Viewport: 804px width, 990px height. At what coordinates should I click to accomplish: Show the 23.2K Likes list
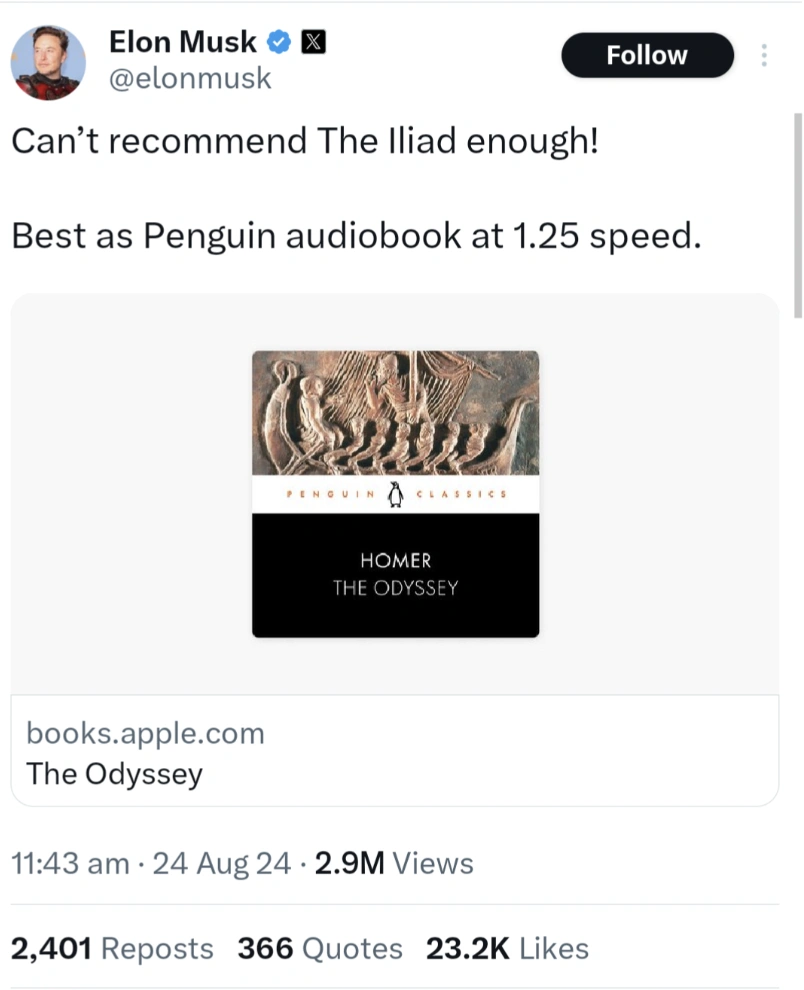point(507,948)
